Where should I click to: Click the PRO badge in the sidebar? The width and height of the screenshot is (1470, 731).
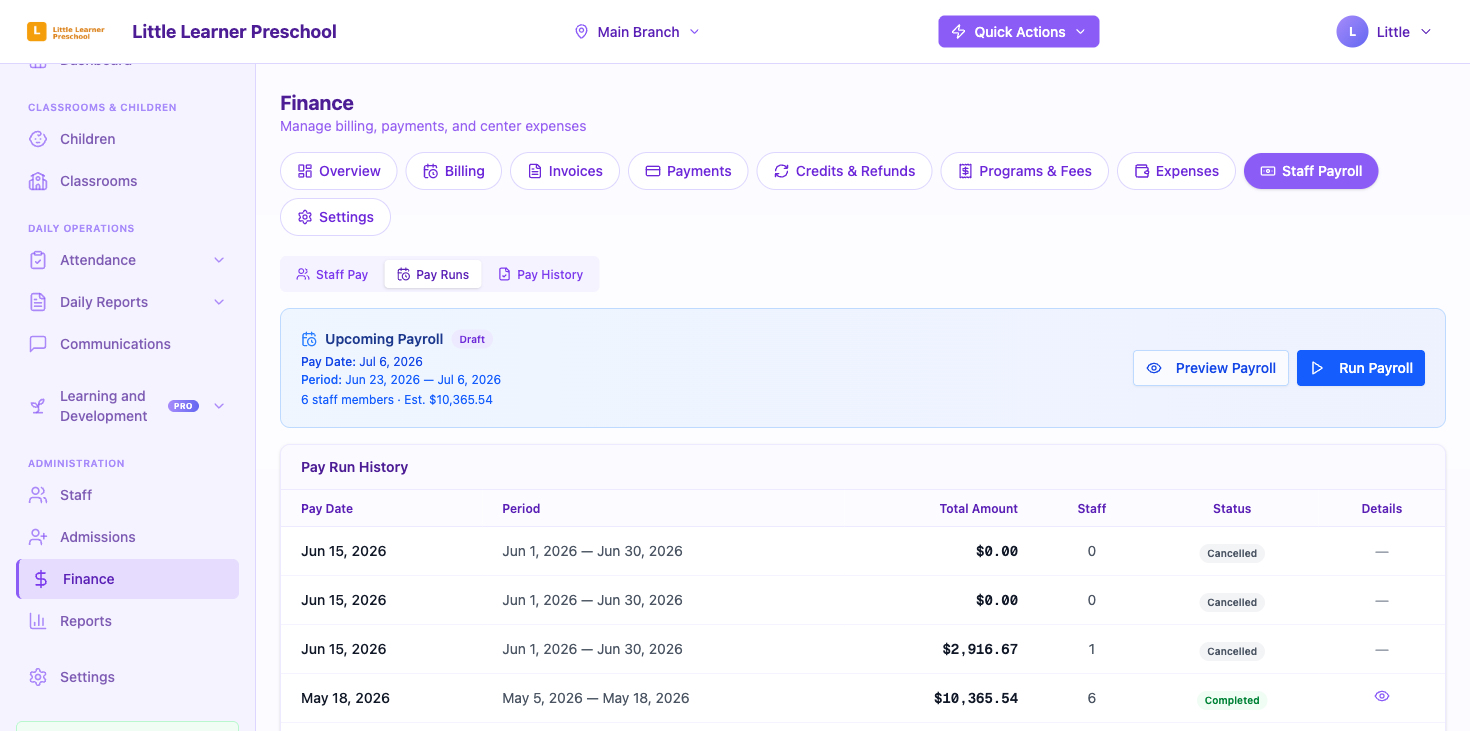click(183, 406)
